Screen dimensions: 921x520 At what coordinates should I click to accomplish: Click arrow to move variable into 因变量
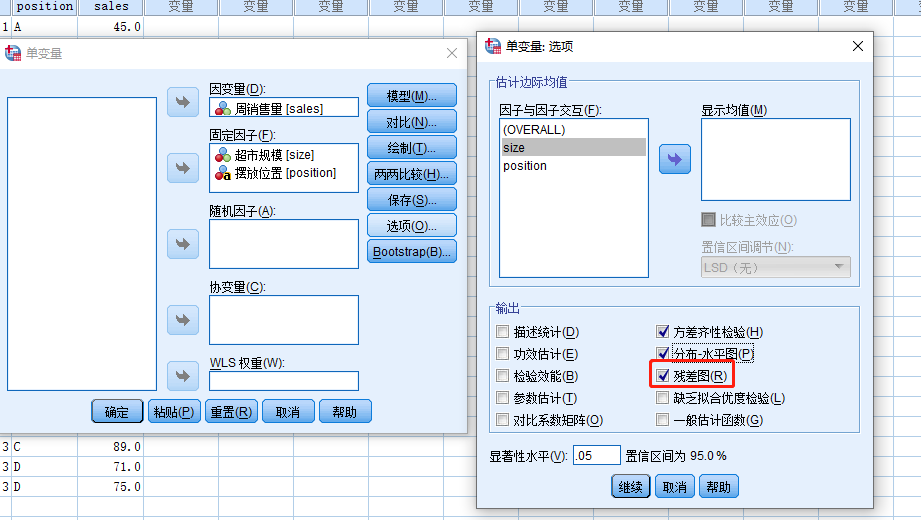point(183,102)
